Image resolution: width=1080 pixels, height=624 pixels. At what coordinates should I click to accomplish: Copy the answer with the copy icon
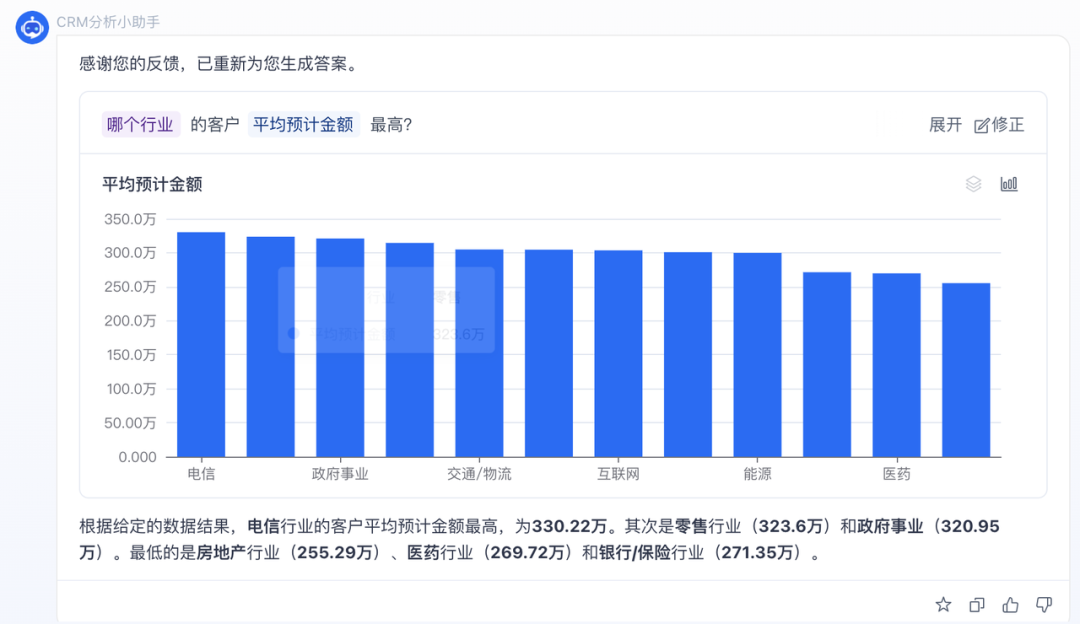977,604
